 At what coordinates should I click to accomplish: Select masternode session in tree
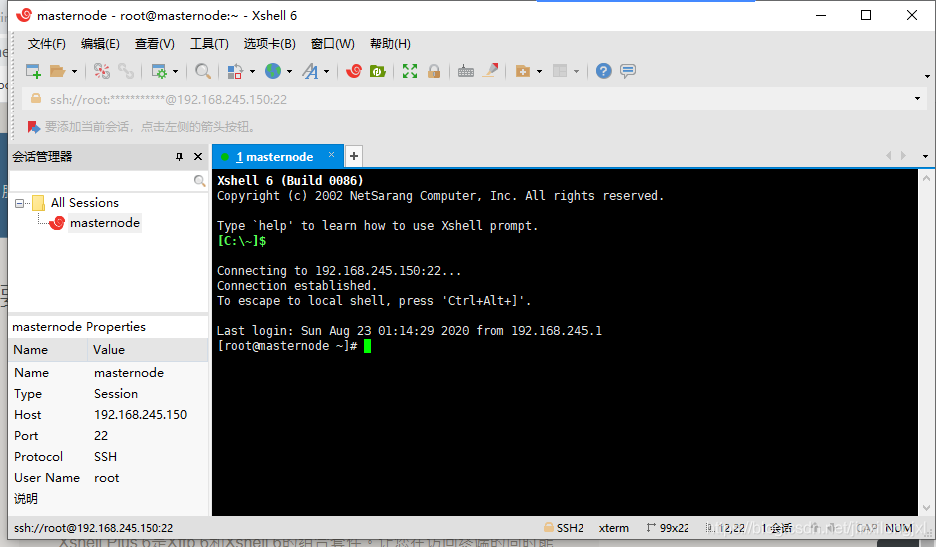pyautogui.click(x=104, y=223)
